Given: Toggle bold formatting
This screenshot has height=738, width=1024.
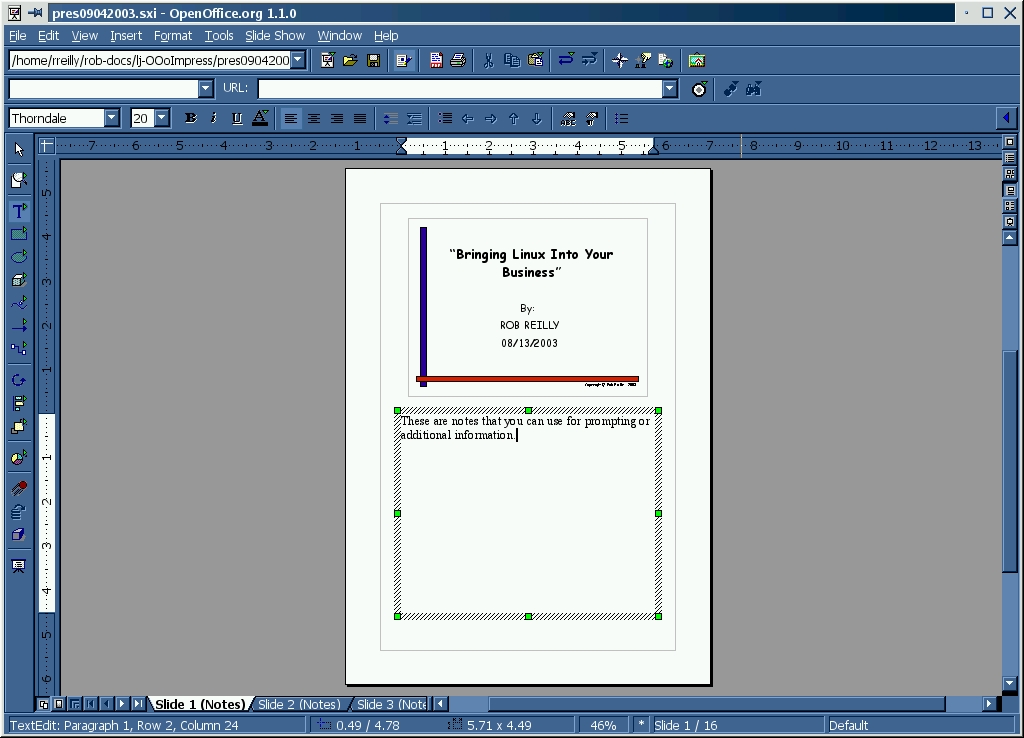Looking at the screenshot, I should 190,118.
